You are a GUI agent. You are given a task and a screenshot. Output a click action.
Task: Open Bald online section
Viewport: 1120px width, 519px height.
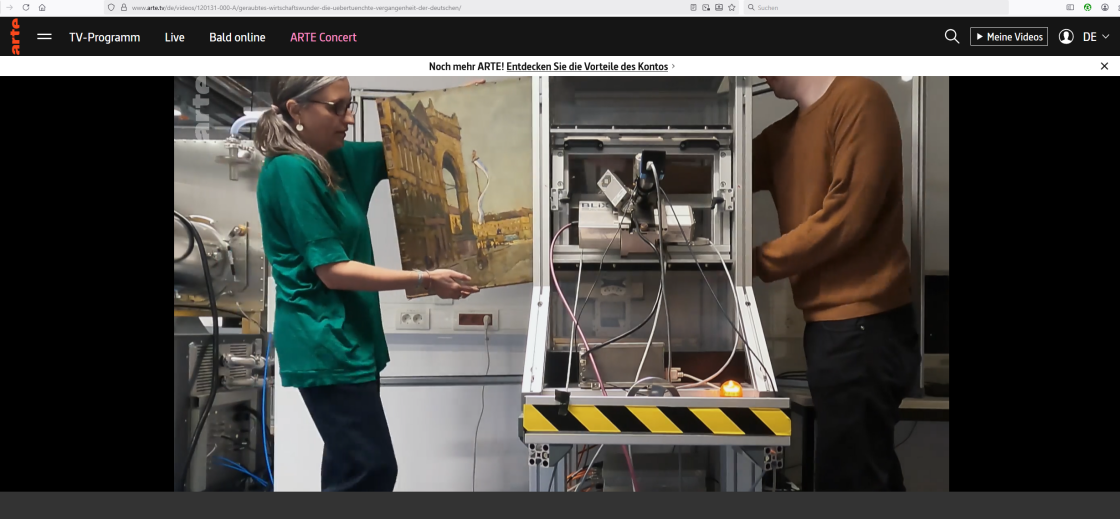pos(237,37)
